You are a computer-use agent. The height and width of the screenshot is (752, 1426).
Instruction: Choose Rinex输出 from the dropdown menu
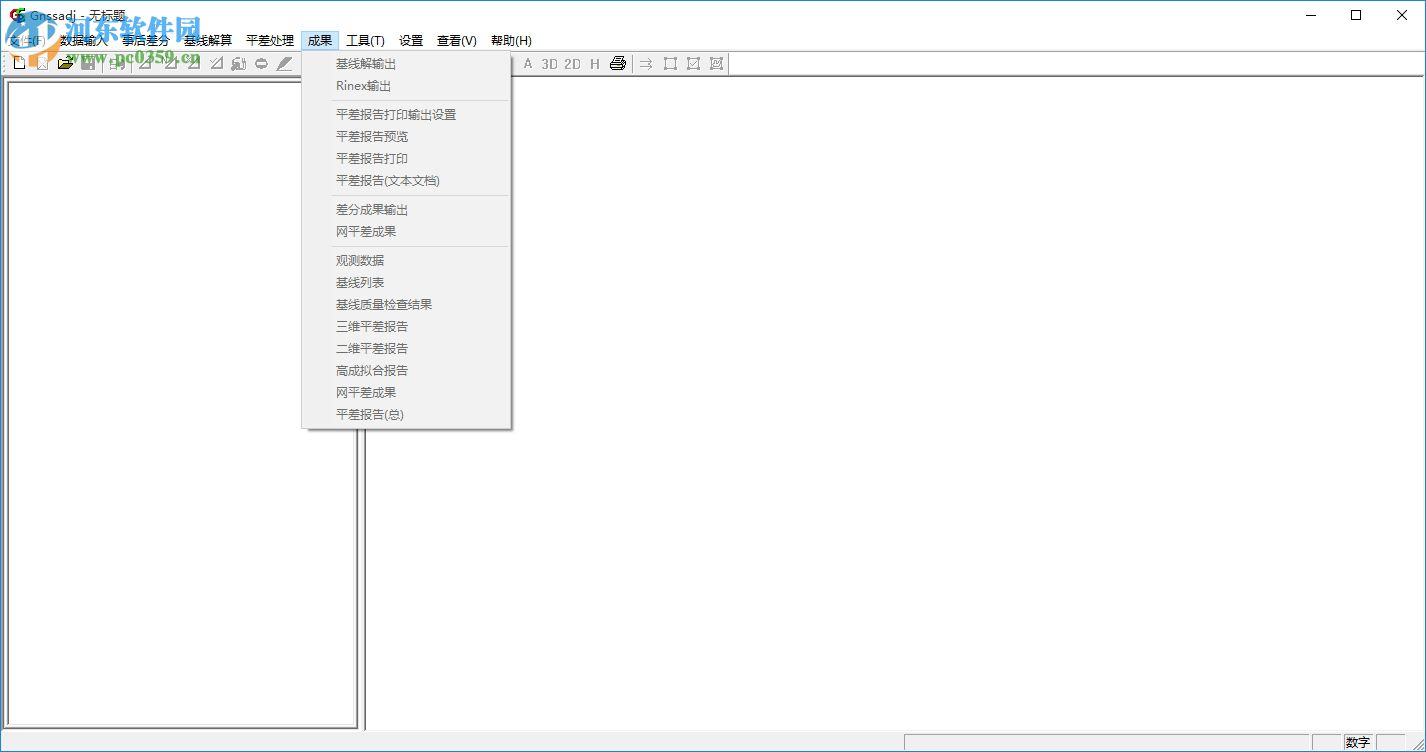[x=407, y=86]
